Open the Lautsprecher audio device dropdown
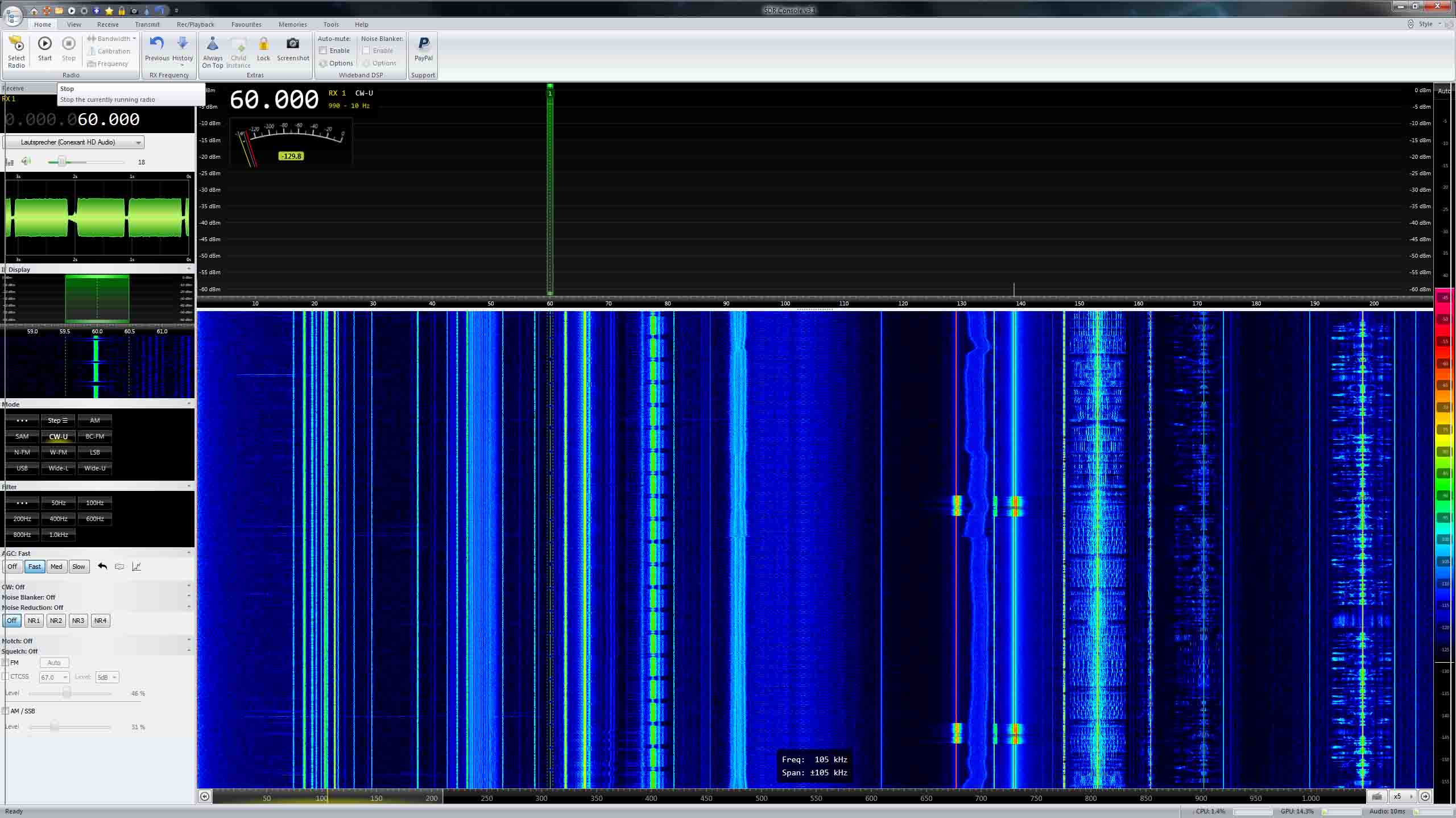This screenshot has height=818, width=1456. 74,142
